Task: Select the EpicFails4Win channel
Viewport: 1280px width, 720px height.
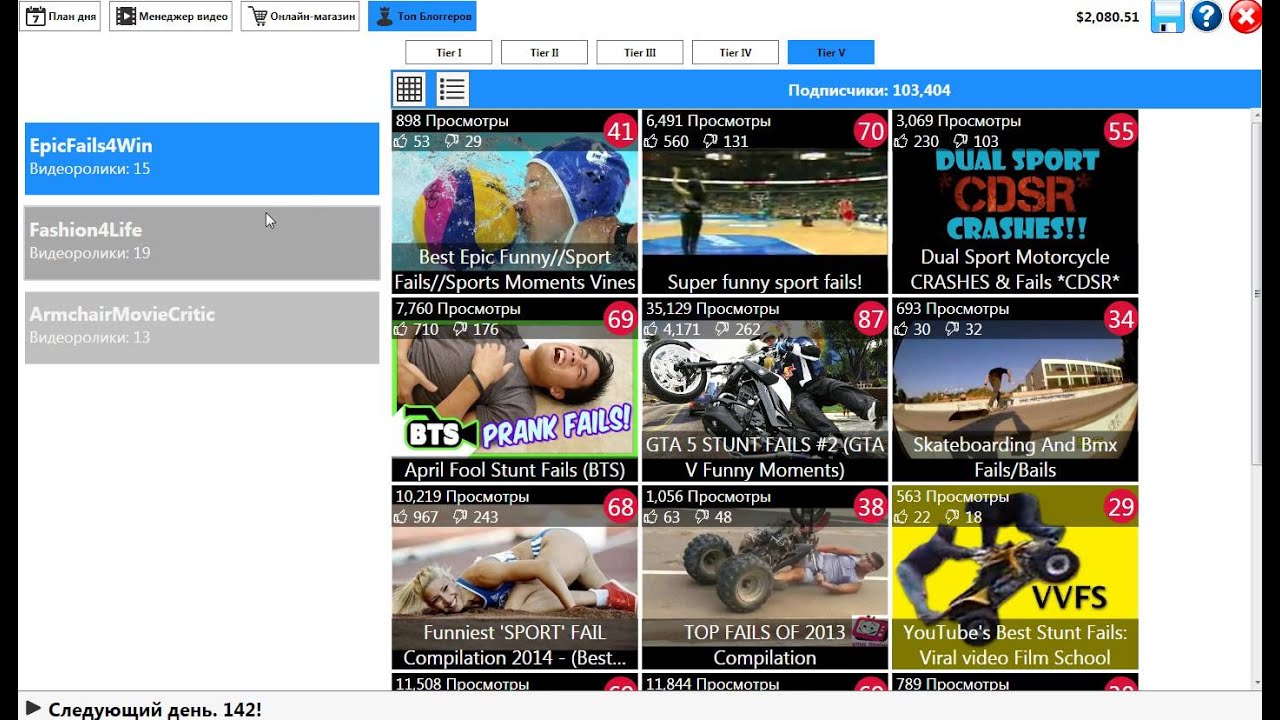Action: (202, 158)
